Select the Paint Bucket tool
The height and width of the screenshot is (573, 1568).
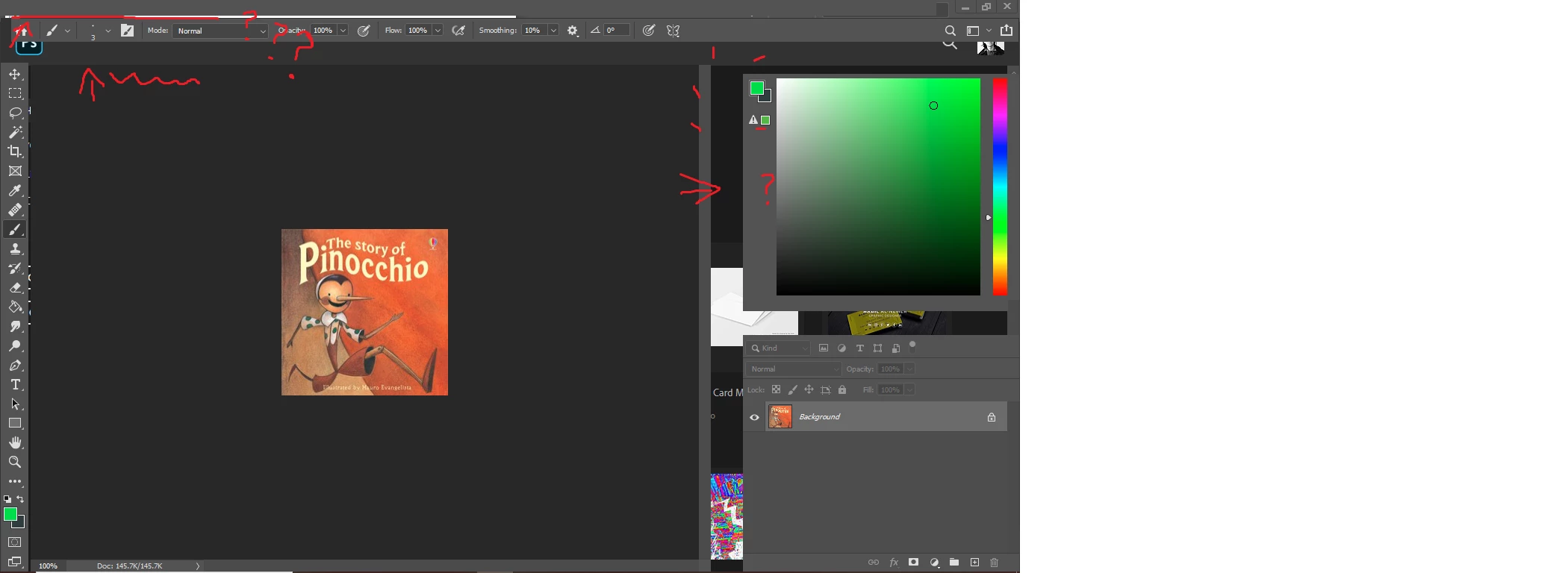coord(15,307)
